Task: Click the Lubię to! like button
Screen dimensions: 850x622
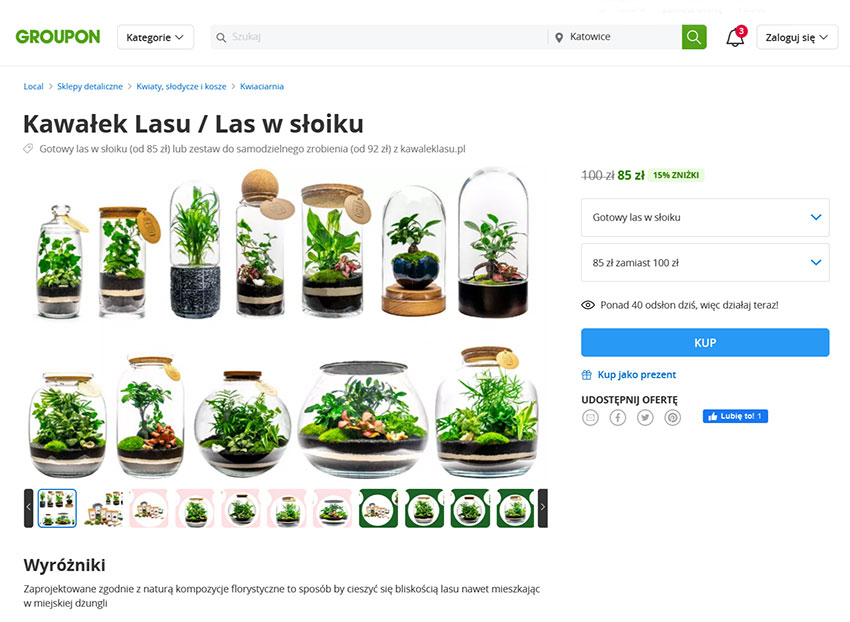Action: tap(736, 416)
